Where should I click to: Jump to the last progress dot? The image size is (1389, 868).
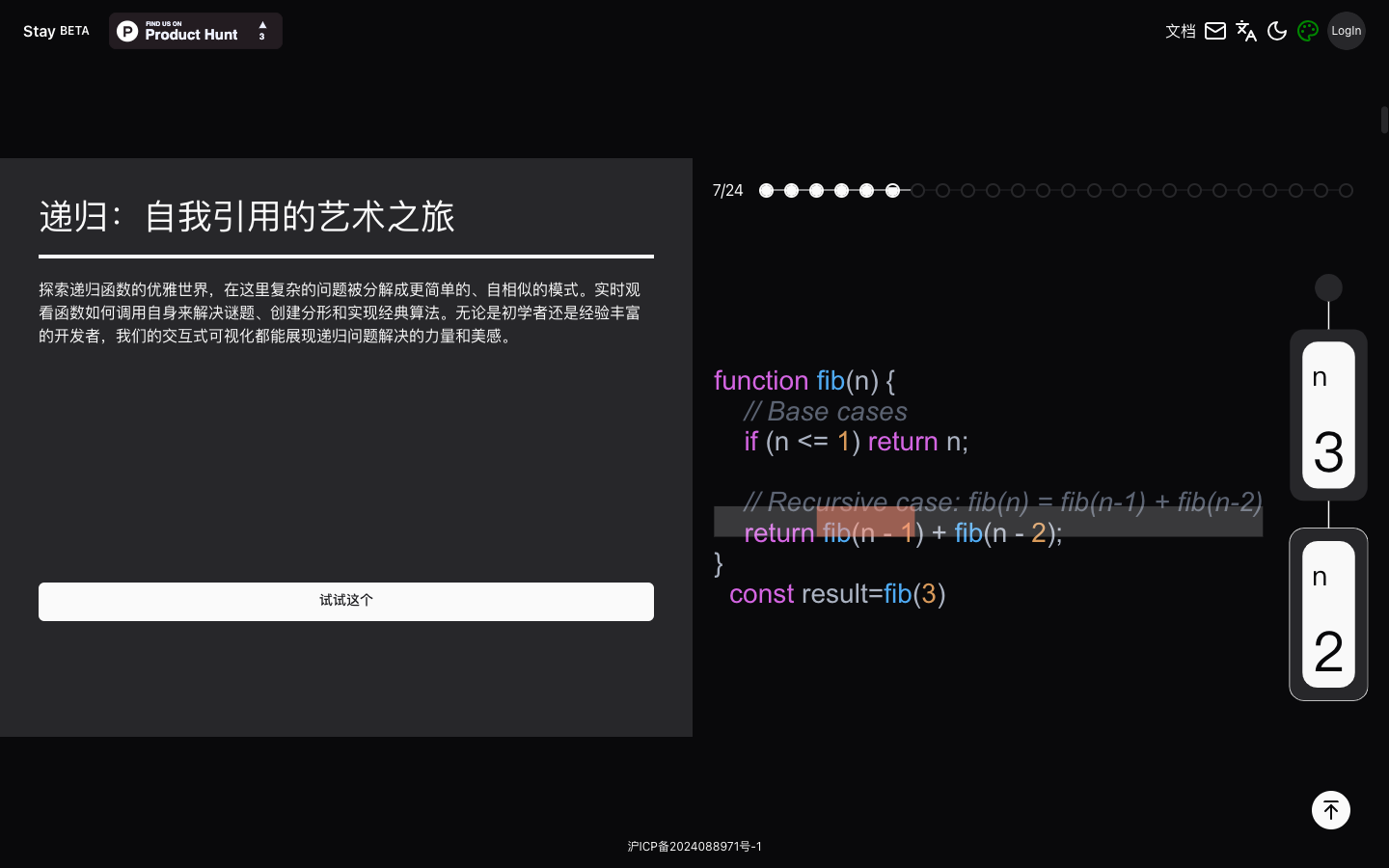pos(1346,191)
